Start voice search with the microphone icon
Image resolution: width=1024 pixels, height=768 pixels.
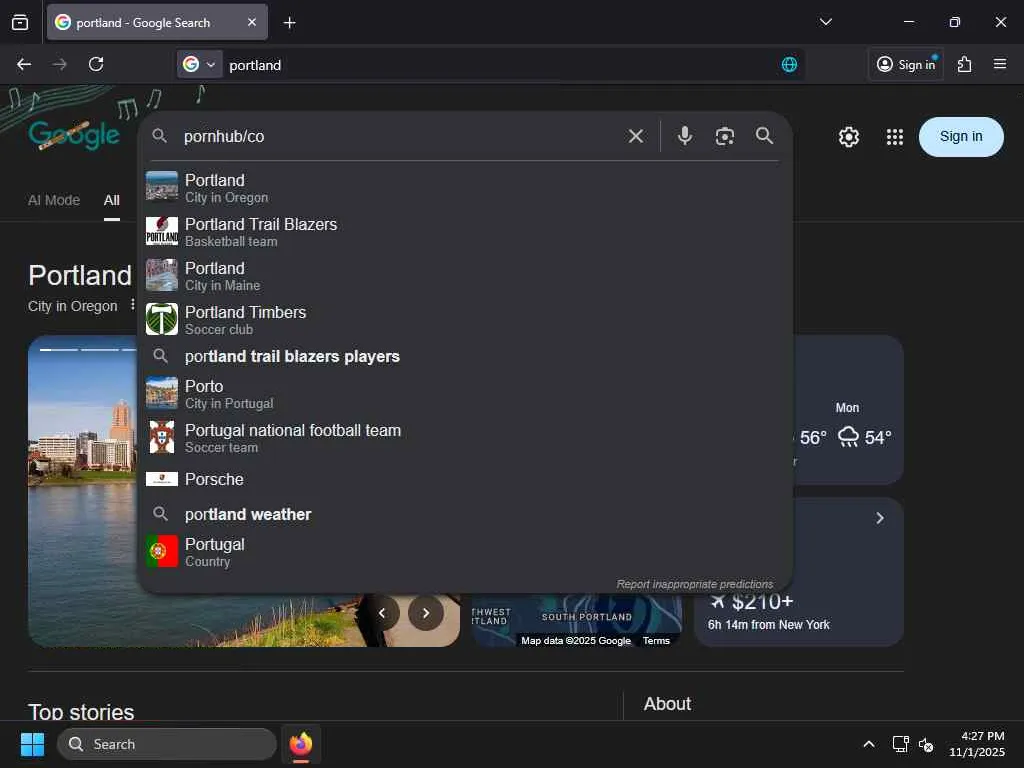click(684, 136)
